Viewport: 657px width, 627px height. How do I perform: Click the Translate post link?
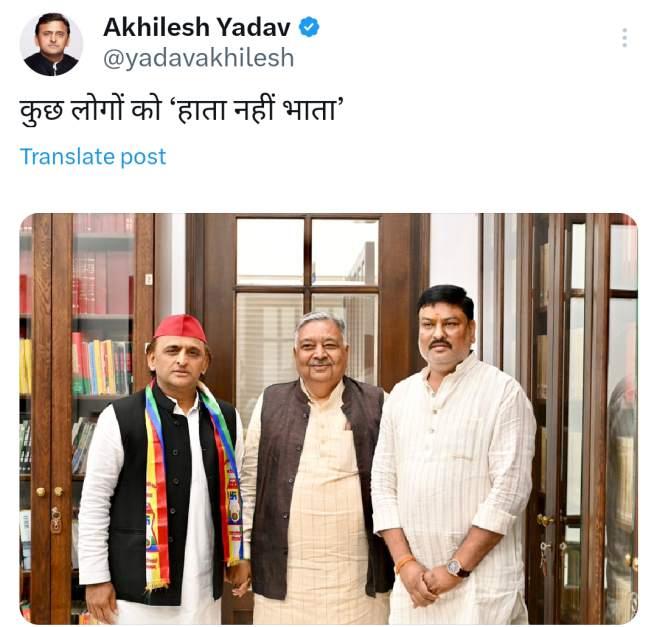[93, 157]
